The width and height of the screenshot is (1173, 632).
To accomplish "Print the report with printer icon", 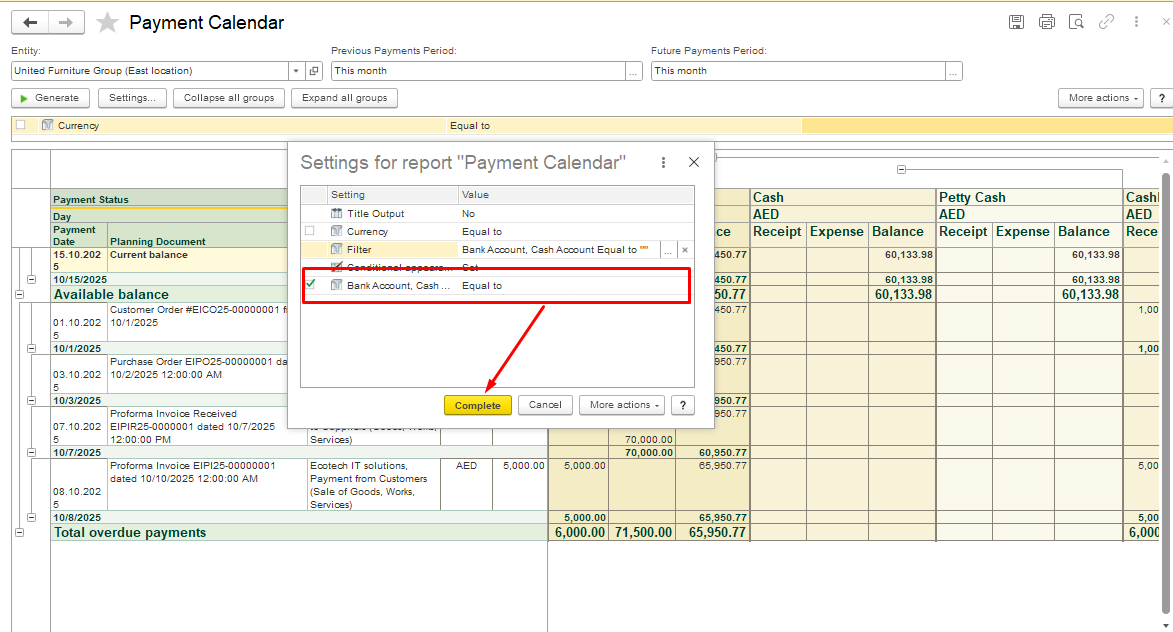I will point(1046,22).
